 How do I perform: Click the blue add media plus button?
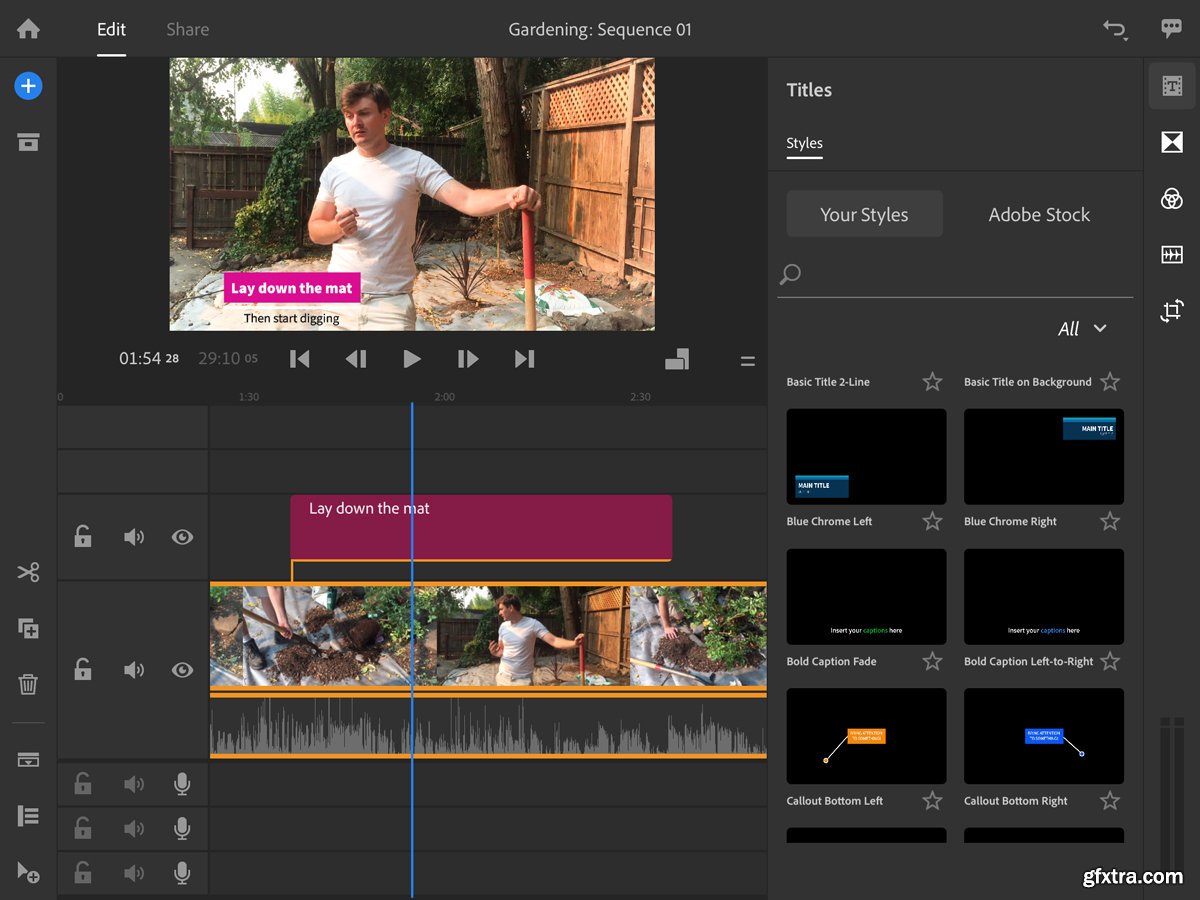click(x=28, y=86)
